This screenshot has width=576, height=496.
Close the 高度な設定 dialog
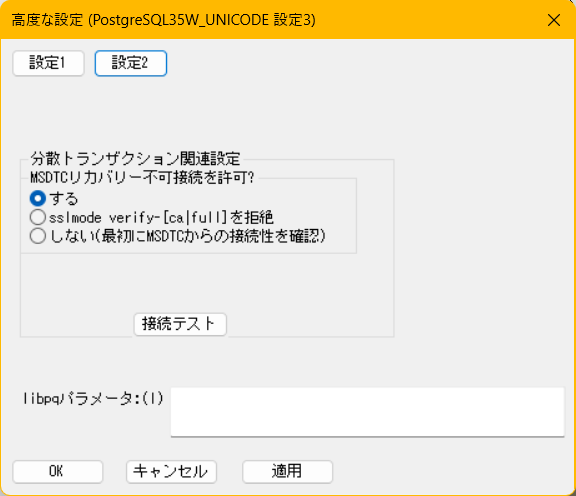click(x=554, y=20)
